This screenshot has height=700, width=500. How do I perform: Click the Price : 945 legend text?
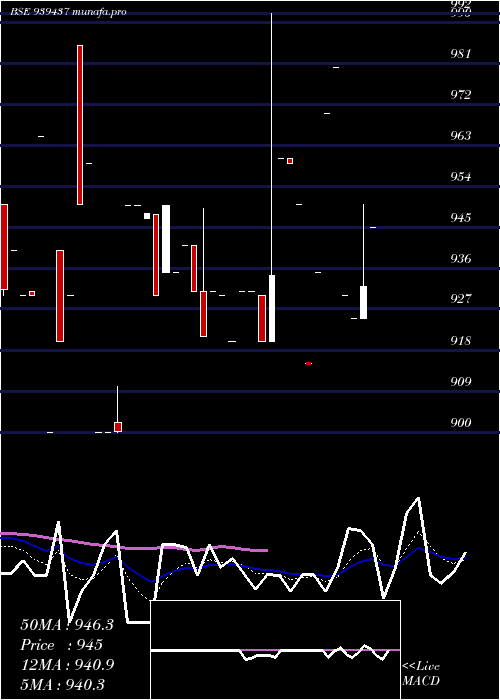(x=62, y=645)
